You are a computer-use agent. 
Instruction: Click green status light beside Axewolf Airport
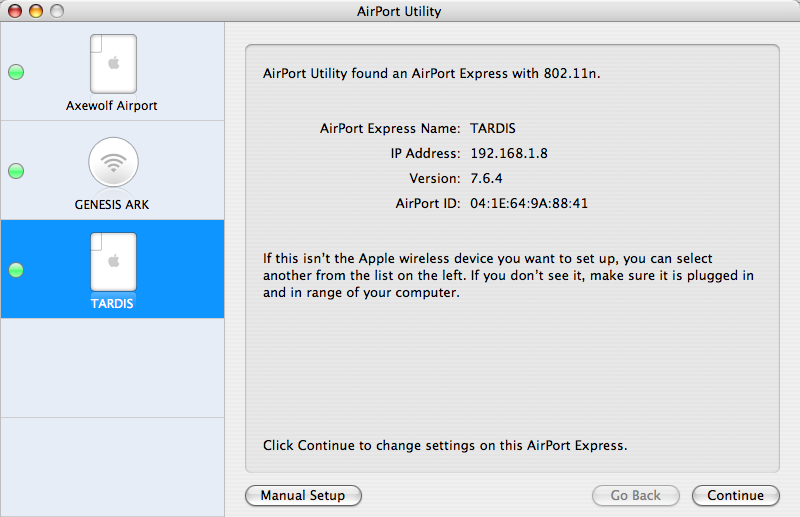16,72
